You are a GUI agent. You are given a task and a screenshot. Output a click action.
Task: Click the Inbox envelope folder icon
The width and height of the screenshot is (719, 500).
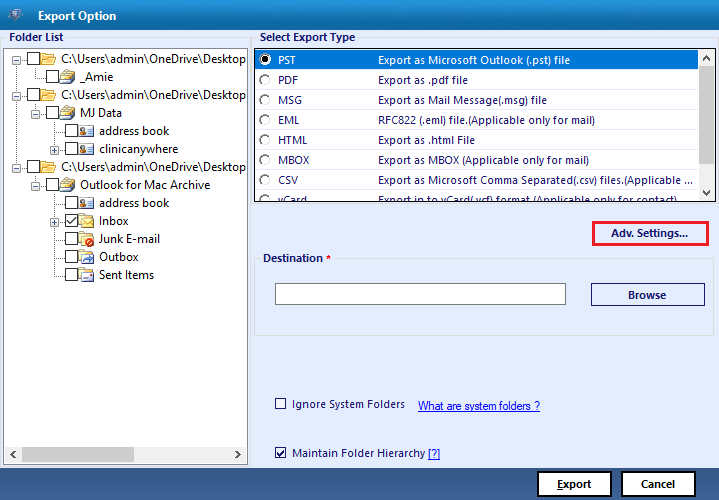[x=86, y=221]
